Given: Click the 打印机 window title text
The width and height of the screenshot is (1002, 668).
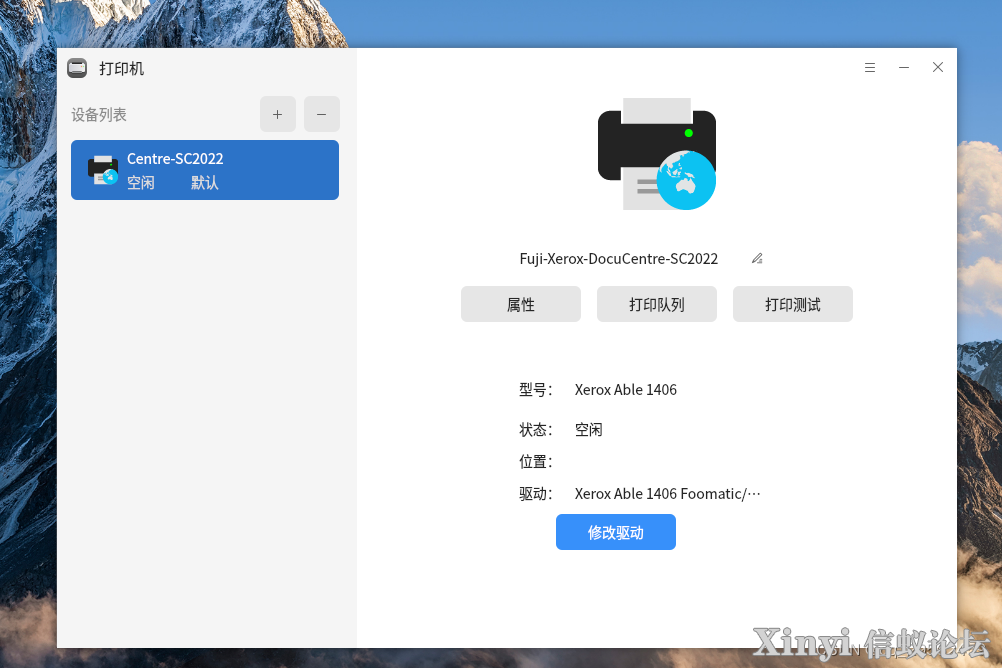Looking at the screenshot, I should pos(121,68).
